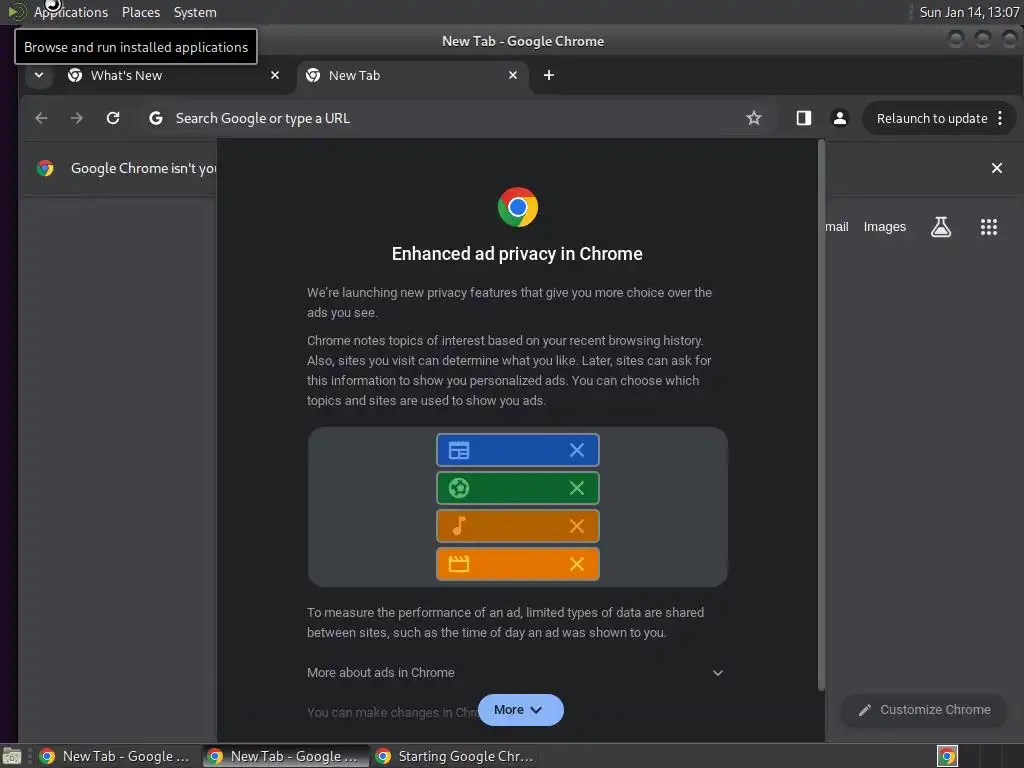Open the Google apps grid

(989, 227)
